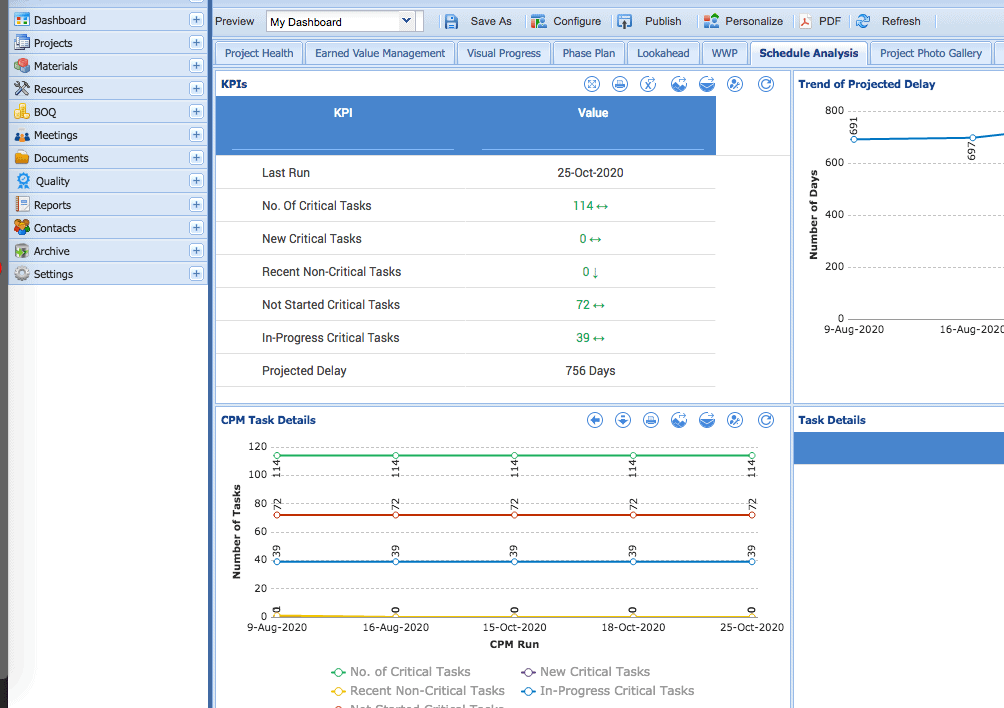Screen dimensions: 1004x708
Task: Open the CPM Task Details panel settings icon
Action: (735, 421)
